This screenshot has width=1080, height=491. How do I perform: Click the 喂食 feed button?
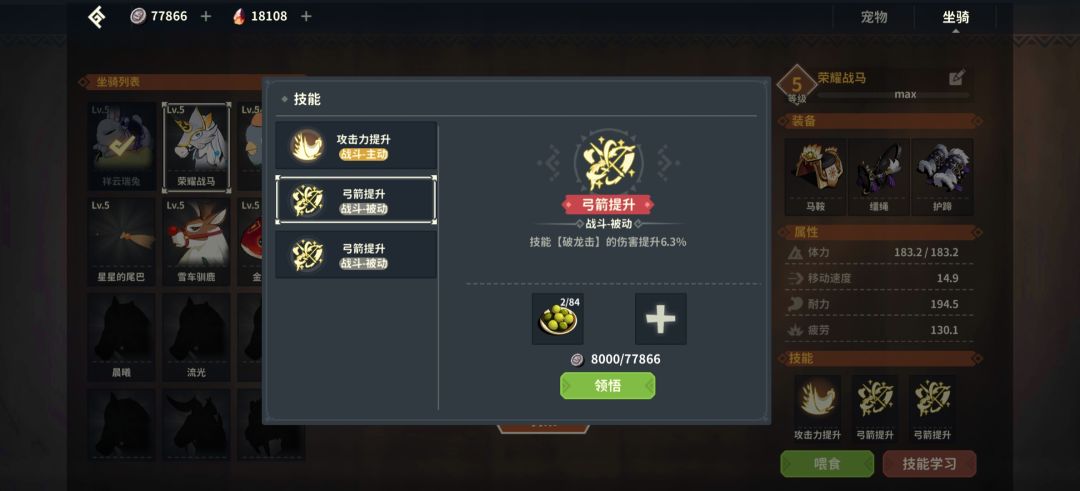(x=827, y=464)
